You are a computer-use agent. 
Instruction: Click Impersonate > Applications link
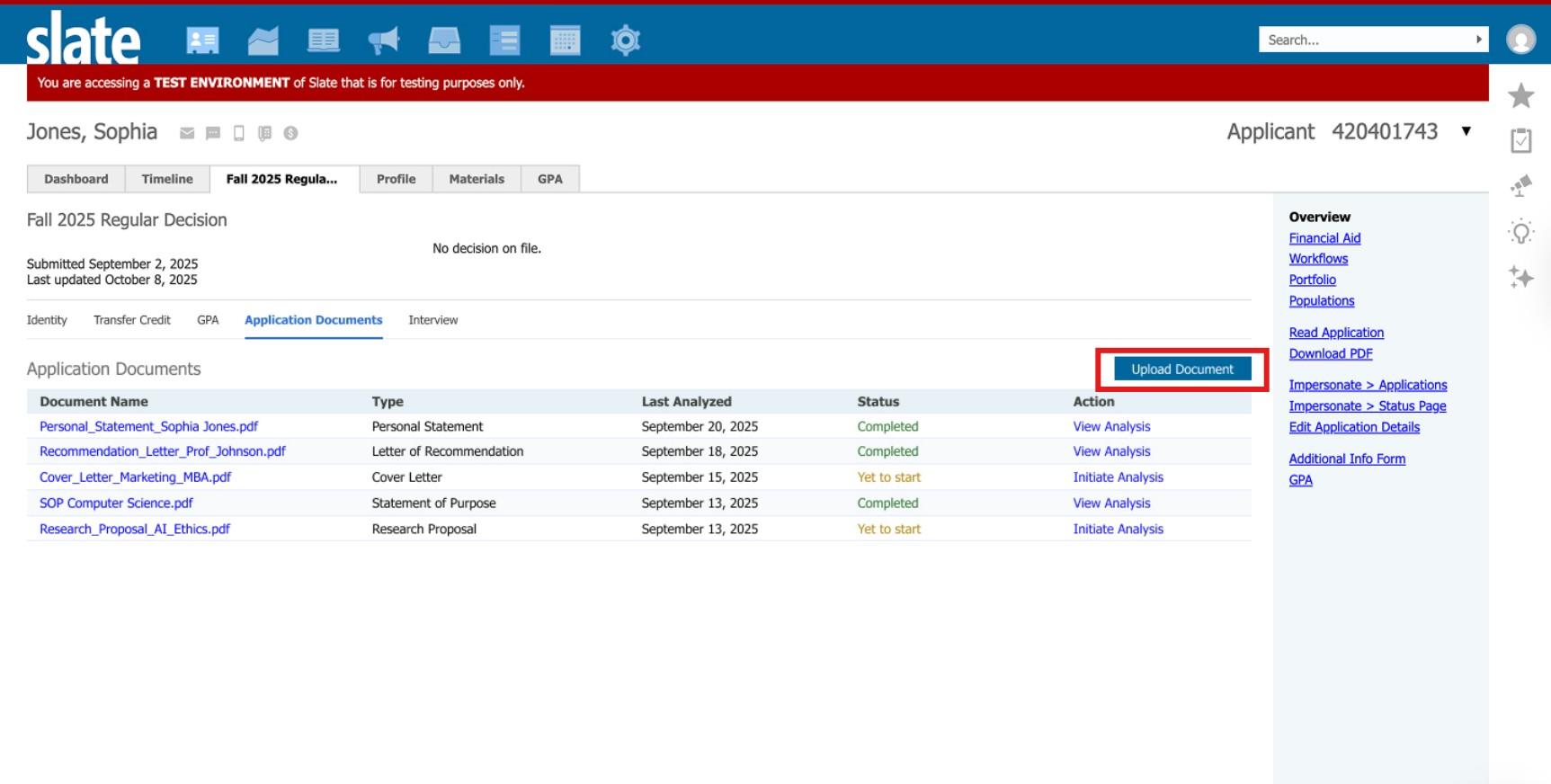(x=1368, y=385)
